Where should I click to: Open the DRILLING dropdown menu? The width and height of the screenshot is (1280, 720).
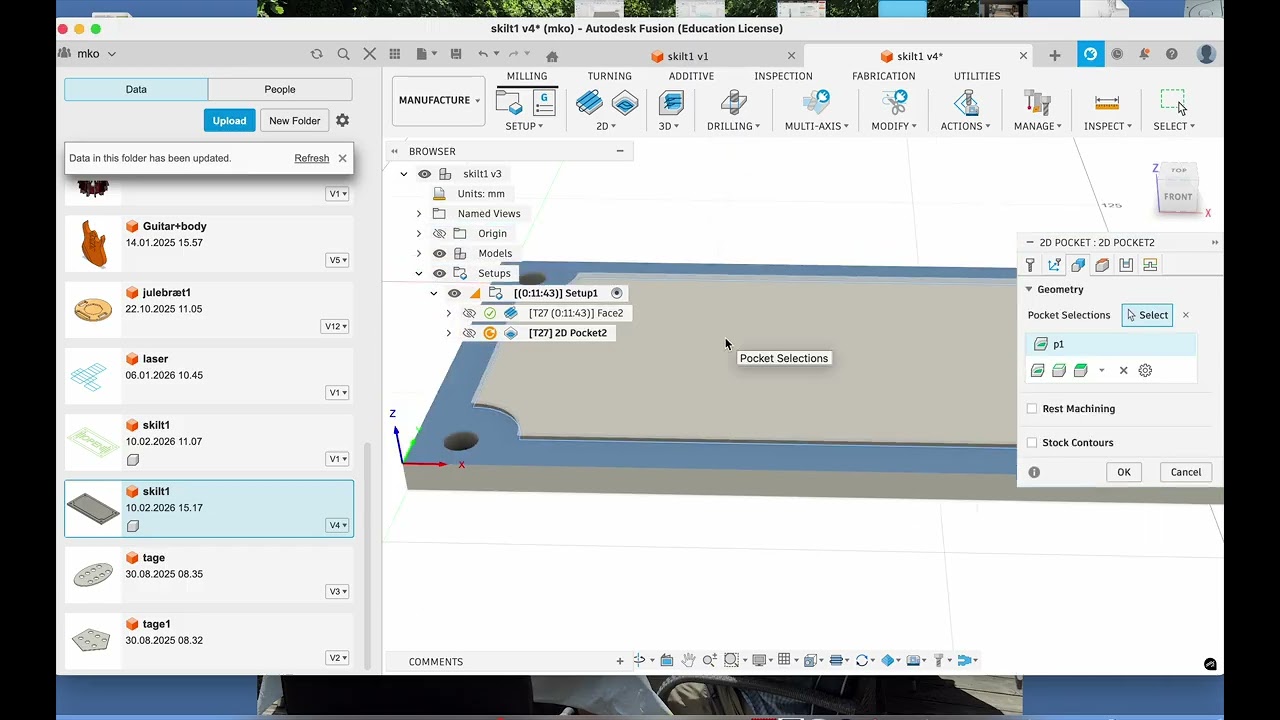(x=733, y=126)
